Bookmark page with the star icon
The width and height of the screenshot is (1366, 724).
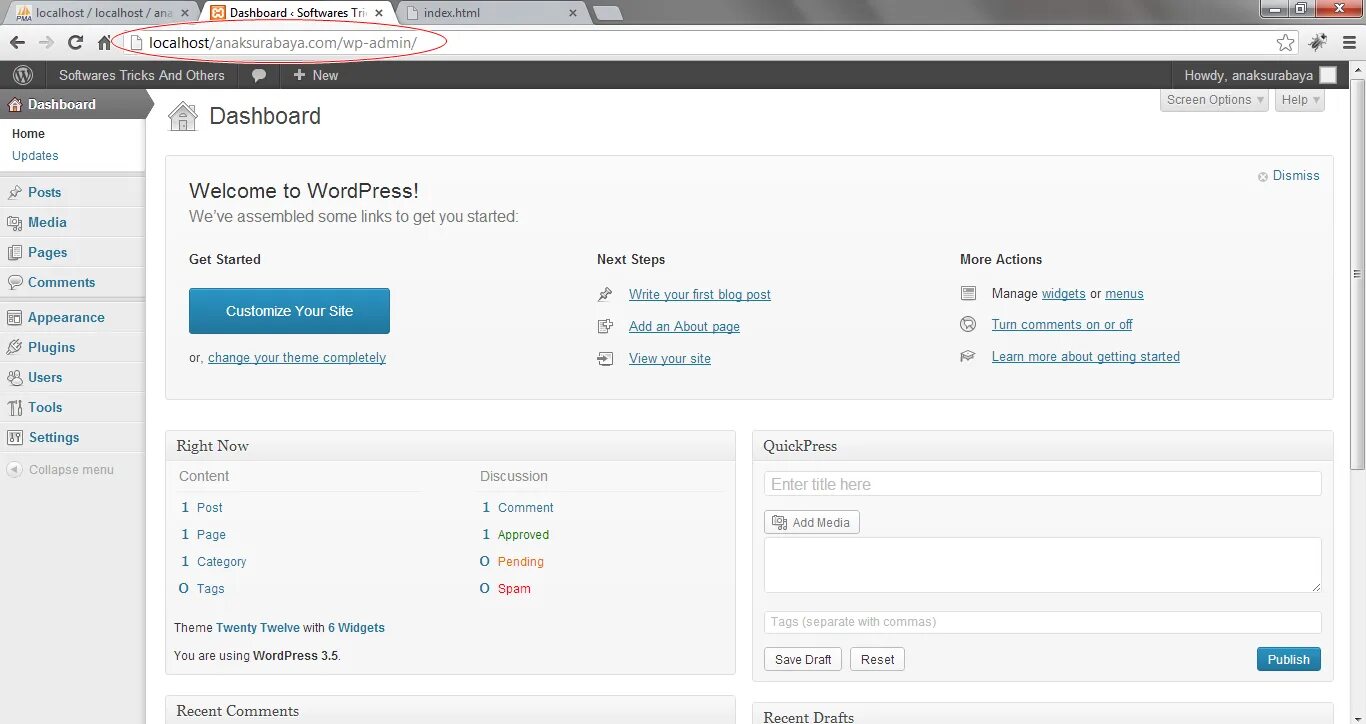tap(1285, 42)
